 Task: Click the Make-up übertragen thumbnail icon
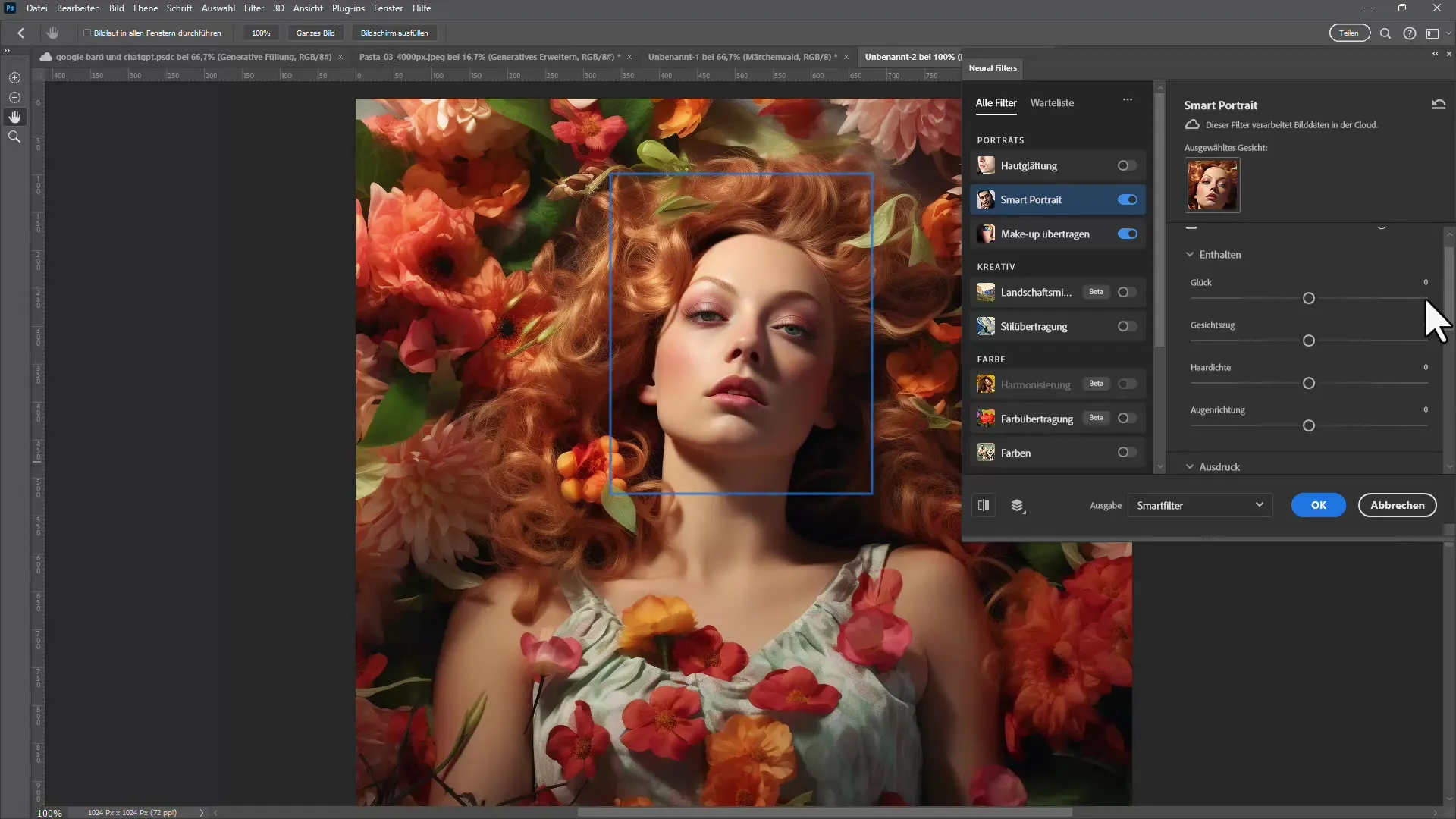(x=986, y=234)
